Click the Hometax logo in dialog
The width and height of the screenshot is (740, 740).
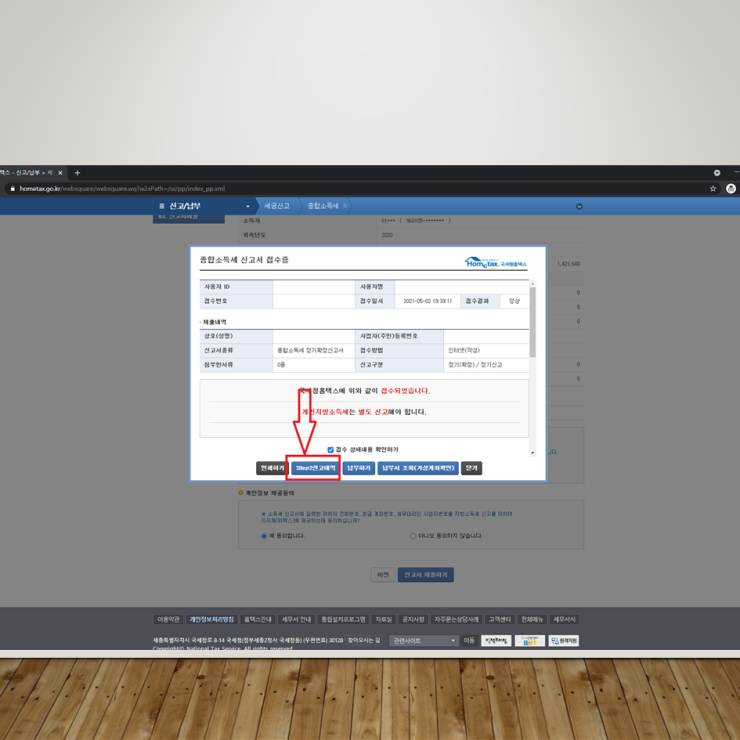click(496, 262)
